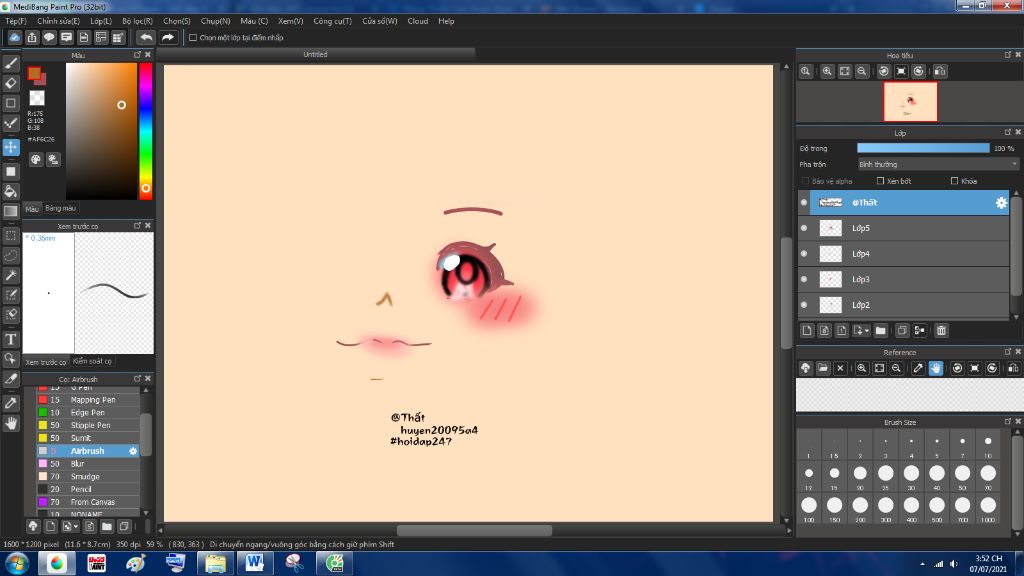The width and height of the screenshot is (1024, 576).
Task: Zoom in on the navigator panel
Action: click(827, 71)
